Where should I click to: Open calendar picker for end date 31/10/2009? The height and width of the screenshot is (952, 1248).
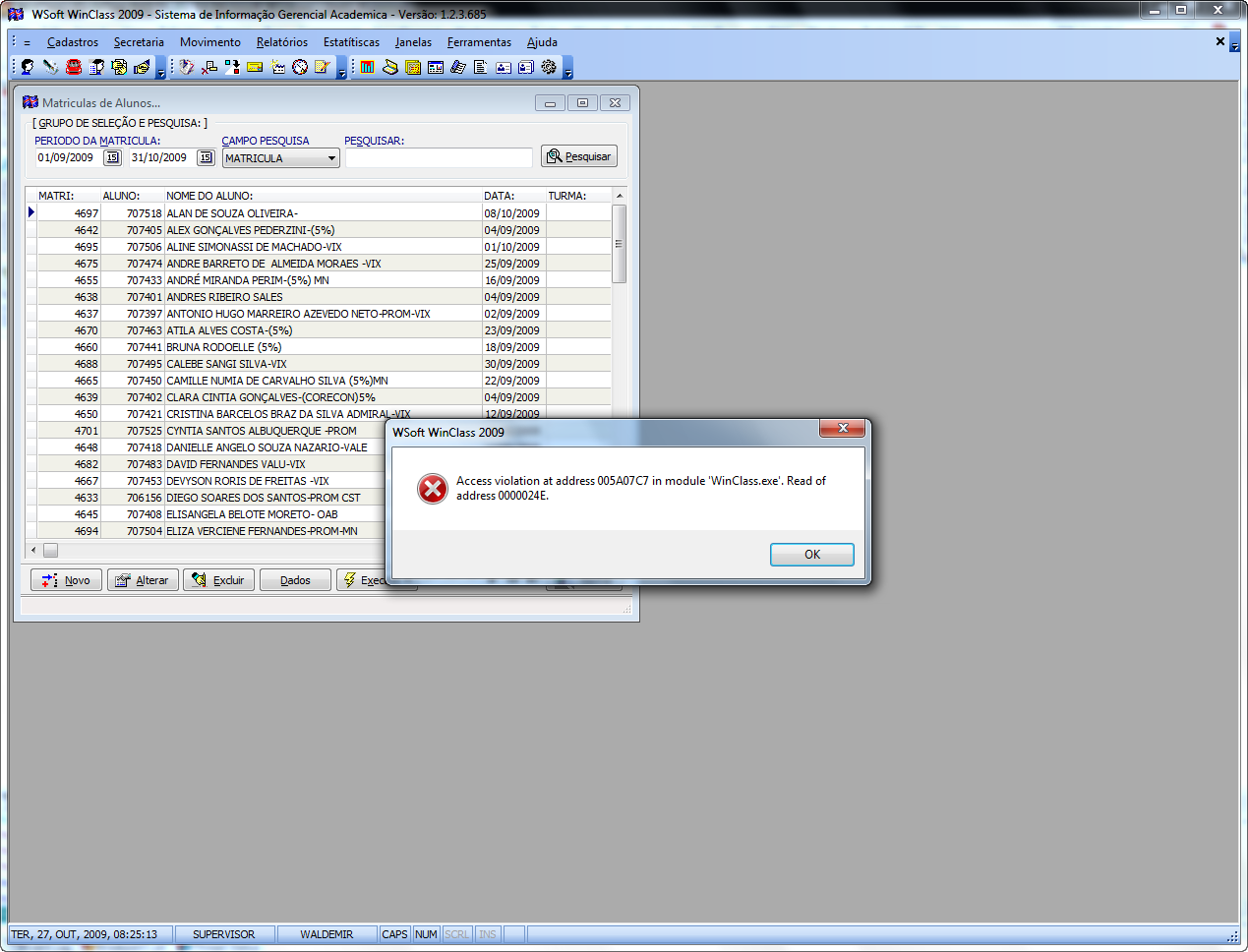pos(205,157)
